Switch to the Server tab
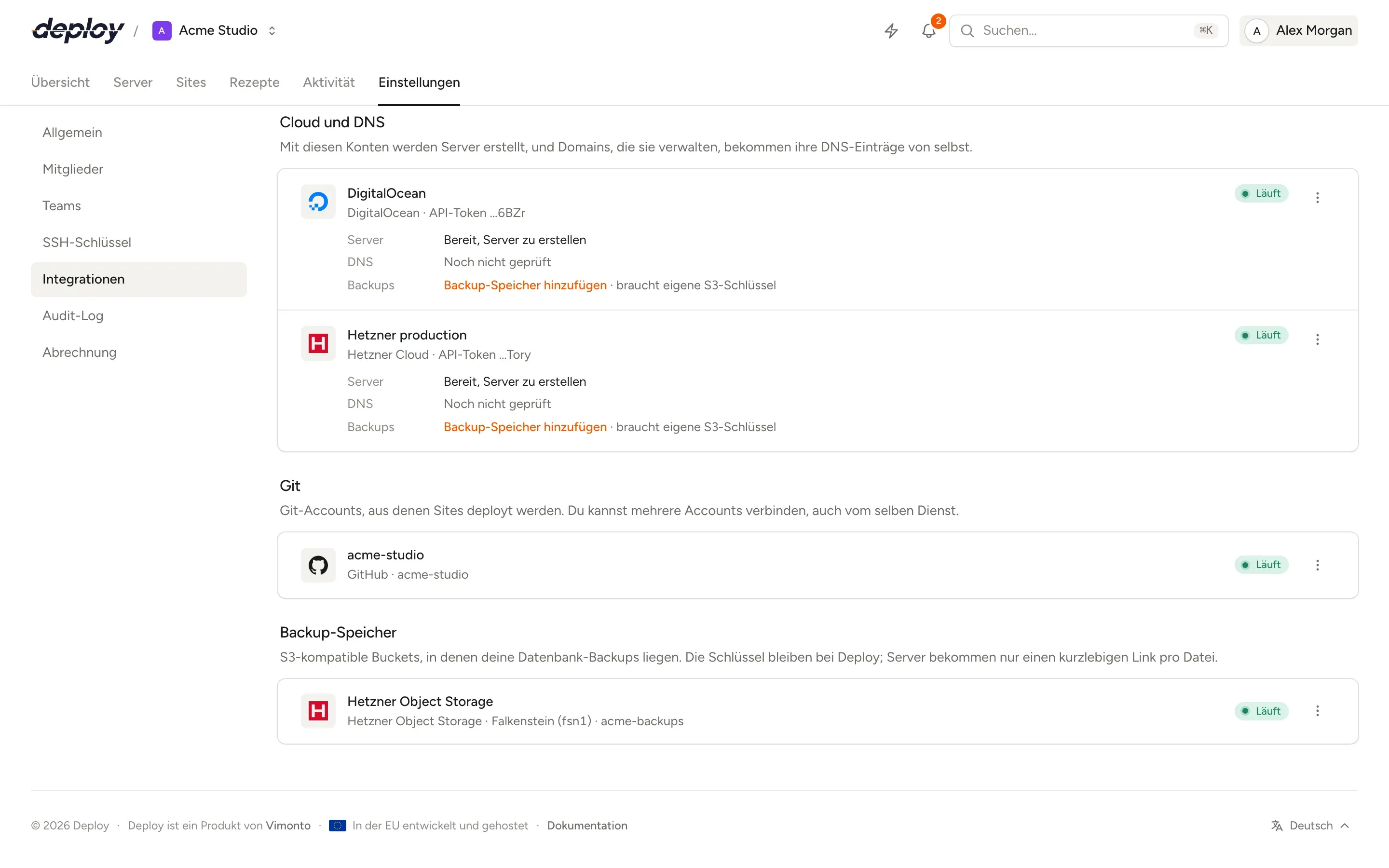The width and height of the screenshot is (1389, 868). [x=133, y=82]
